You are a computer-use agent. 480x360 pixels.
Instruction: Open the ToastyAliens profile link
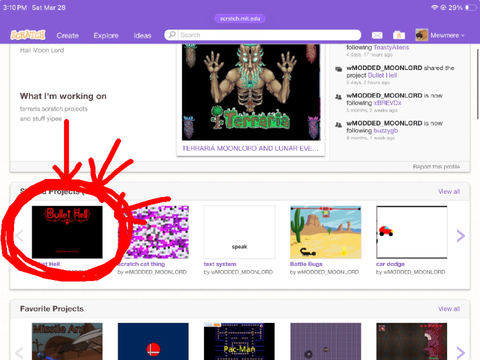click(x=391, y=47)
